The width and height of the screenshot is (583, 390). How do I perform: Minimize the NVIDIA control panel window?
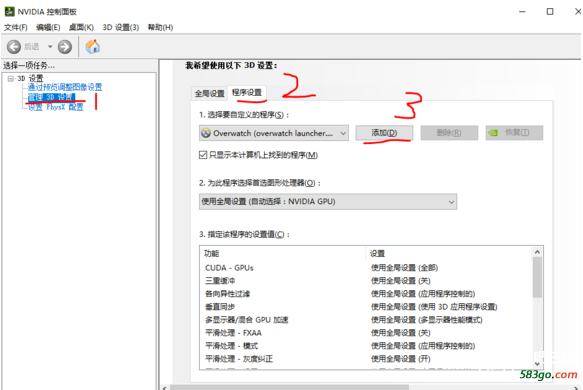tap(522, 12)
